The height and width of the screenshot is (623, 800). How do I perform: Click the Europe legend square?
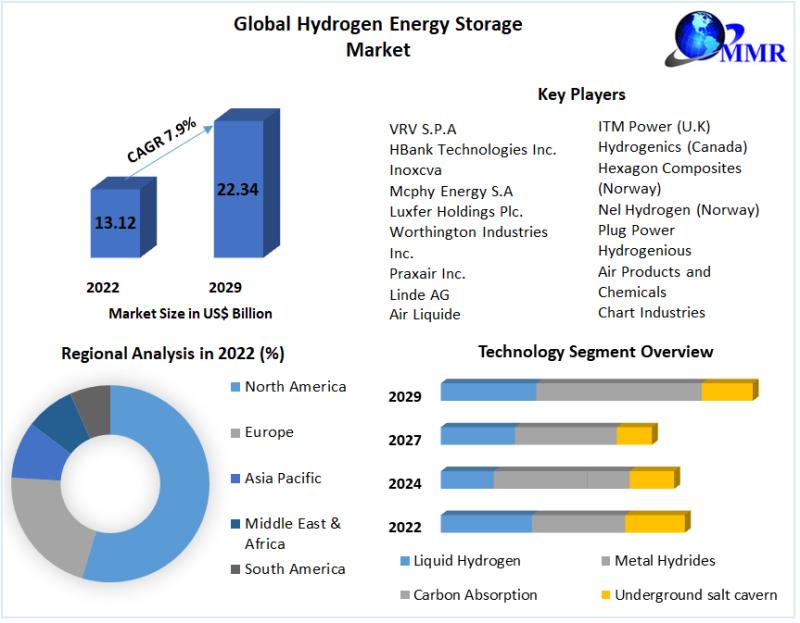point(235,433)
